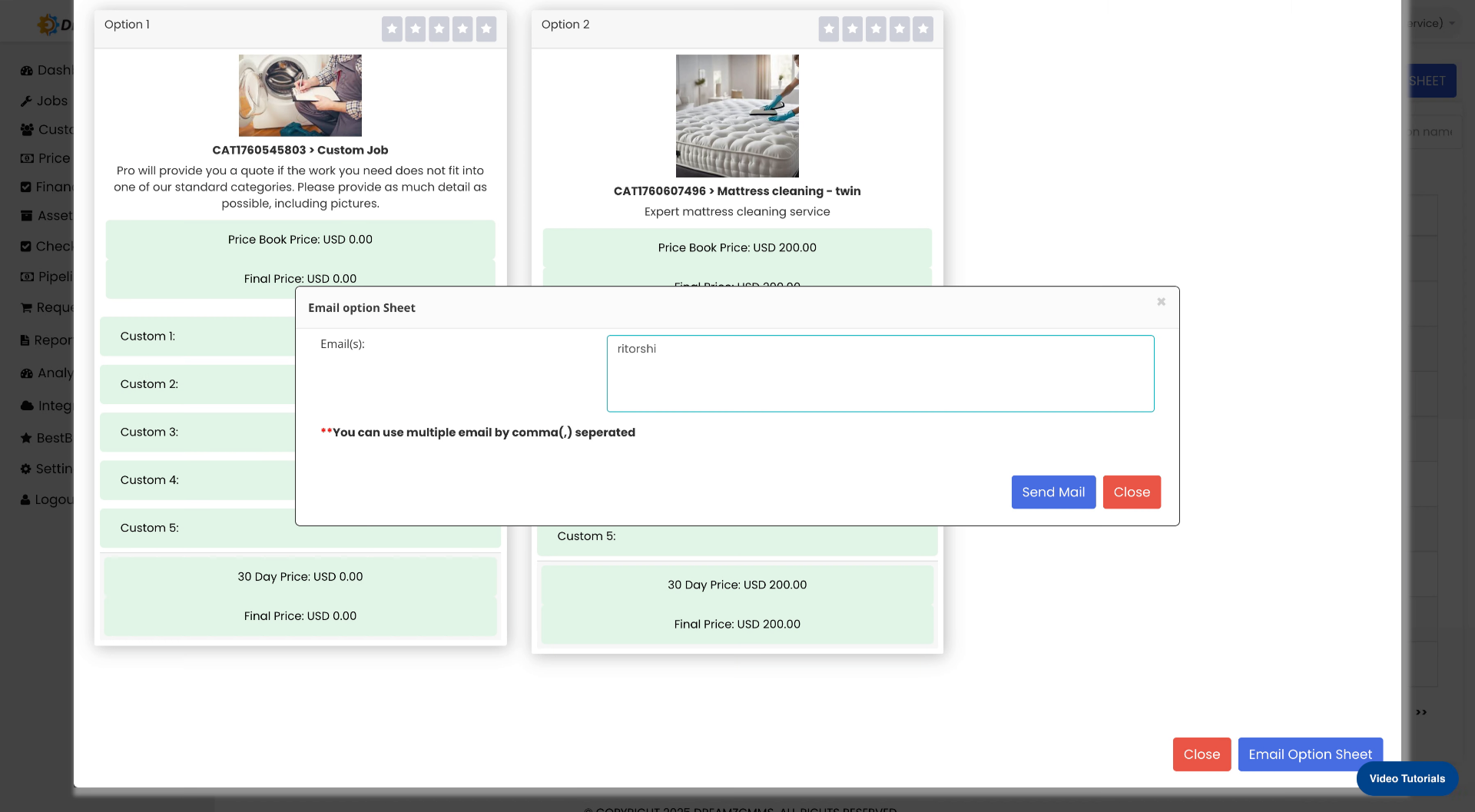Click the third star in Option 2 rating
Image resolution: width=1475 pixels, height=812 pixels.
click(876, 29)
